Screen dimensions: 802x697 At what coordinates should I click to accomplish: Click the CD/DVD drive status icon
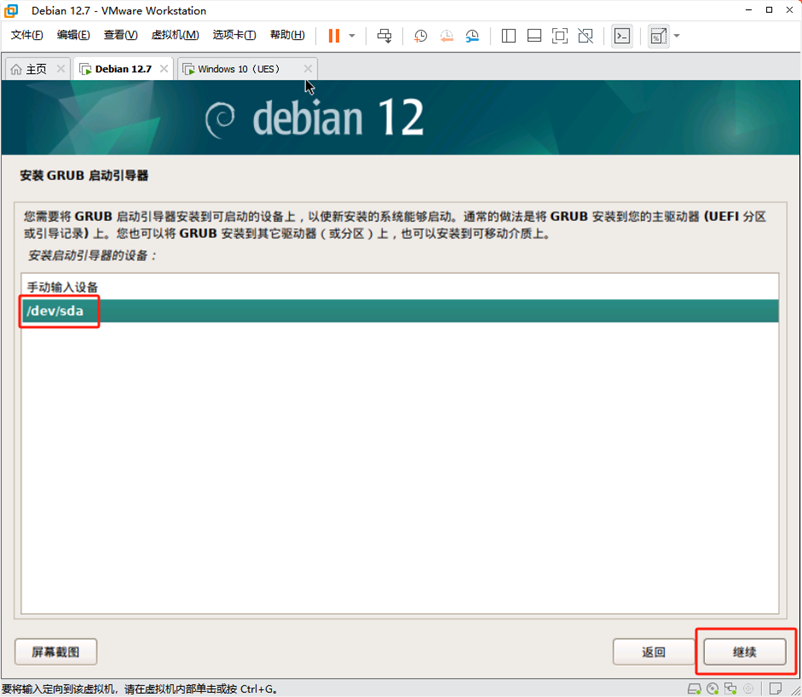[x=712, y=689]
